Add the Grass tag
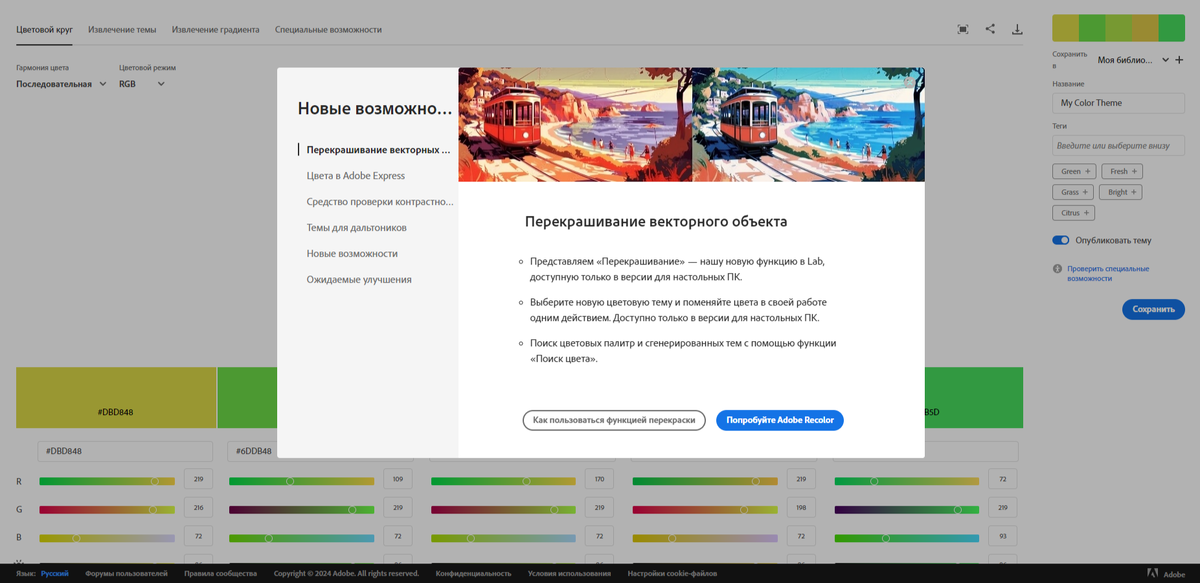The height and width of the screenshot is (583, 1200). pos(1074,192)
